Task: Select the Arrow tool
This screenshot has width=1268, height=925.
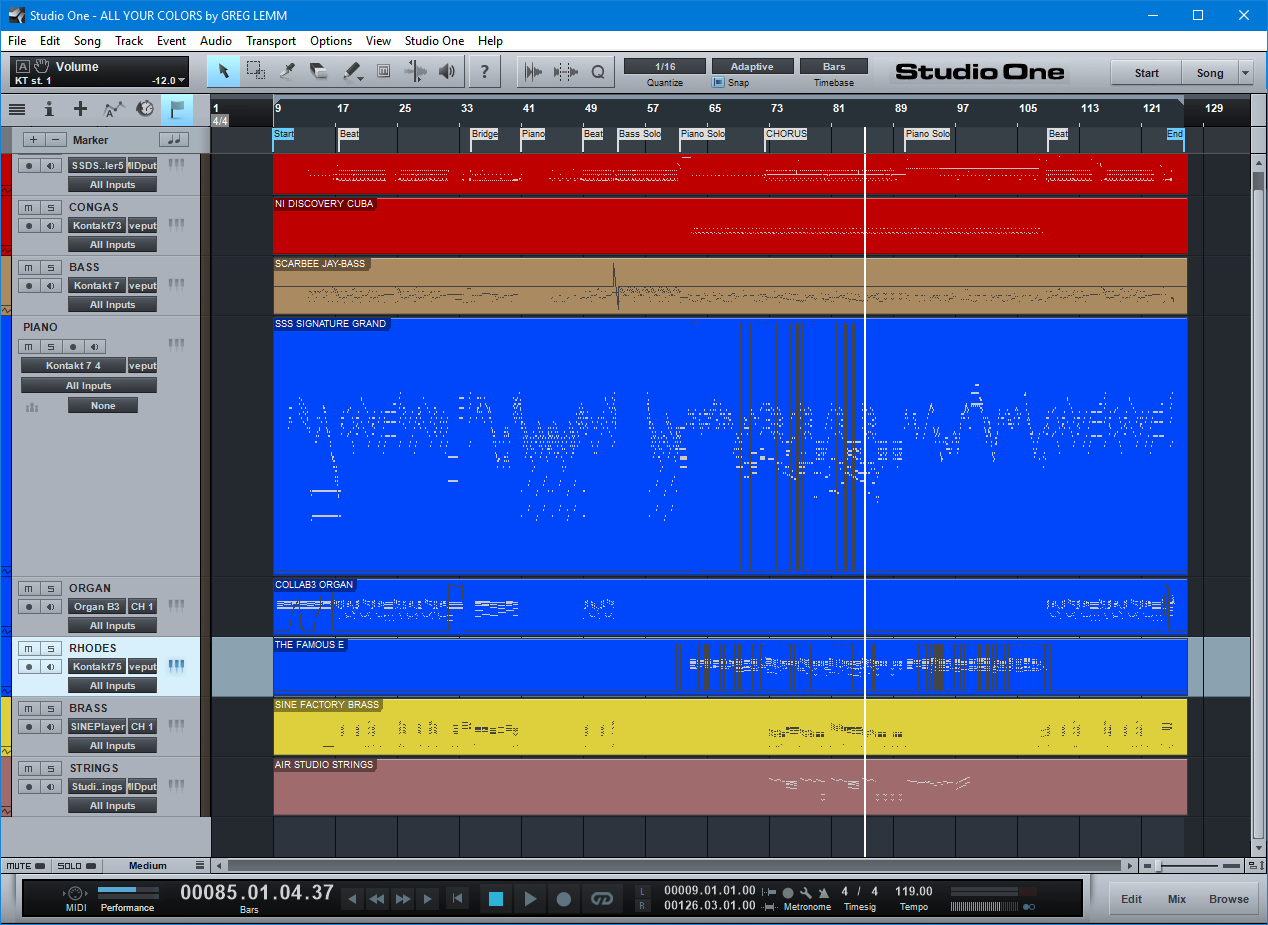Action: [224, 71]
